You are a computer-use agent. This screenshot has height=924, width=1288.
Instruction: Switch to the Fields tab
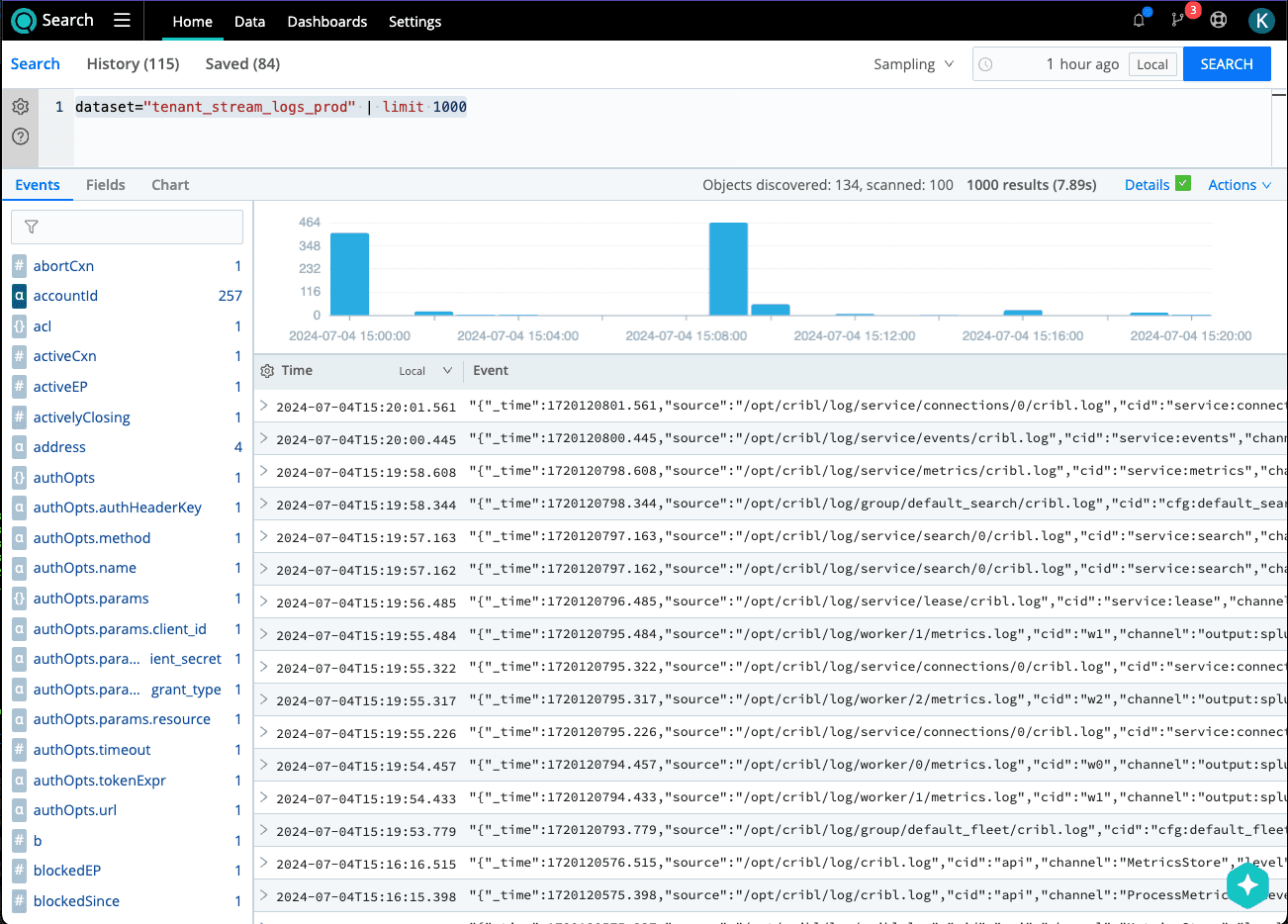point(105,185)
